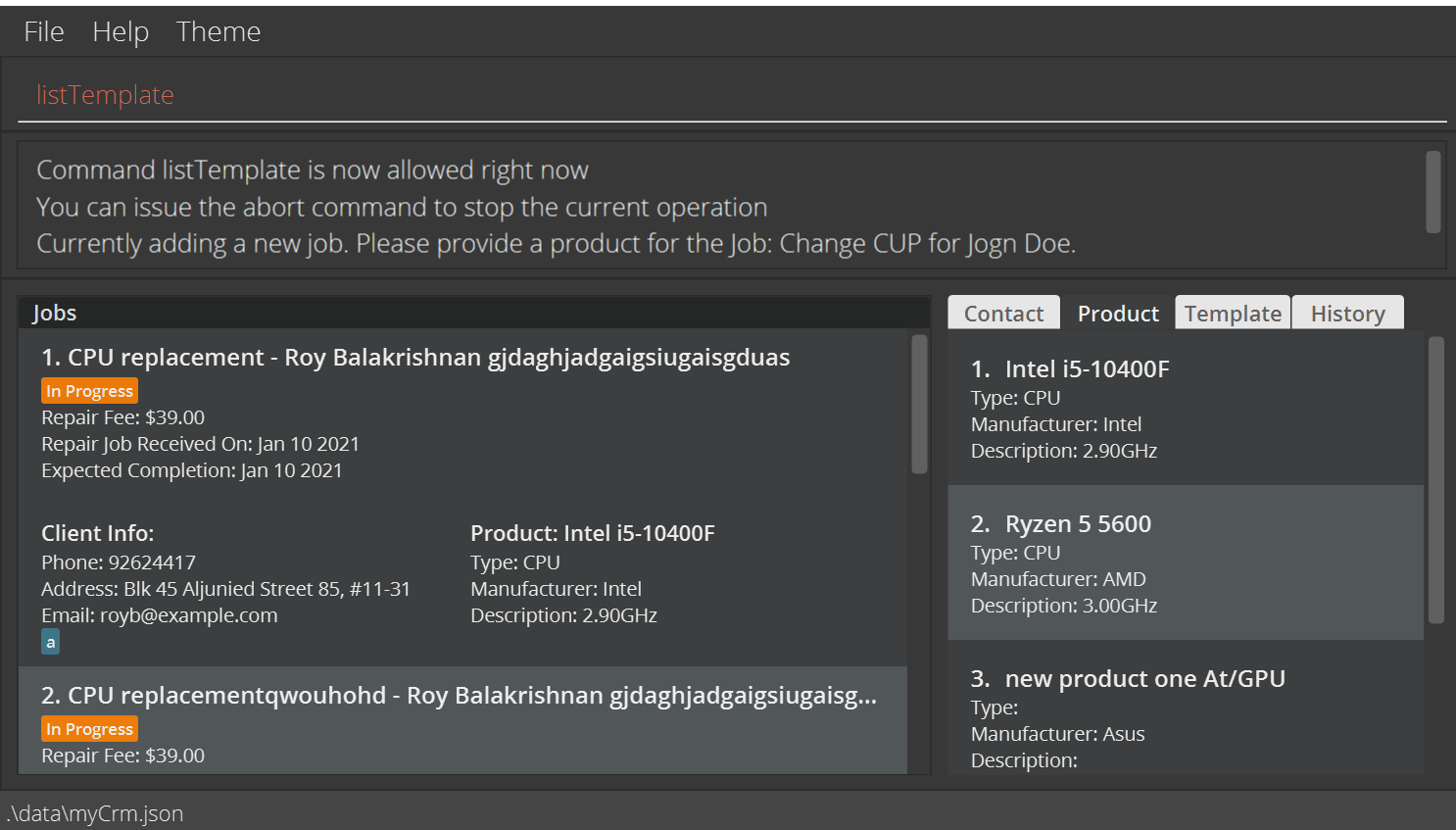Image resolution: width=1456 pixels, height=830 pixels.
Task: Select the Ryzen 5 5600 product card
Action: [1185, 563]
